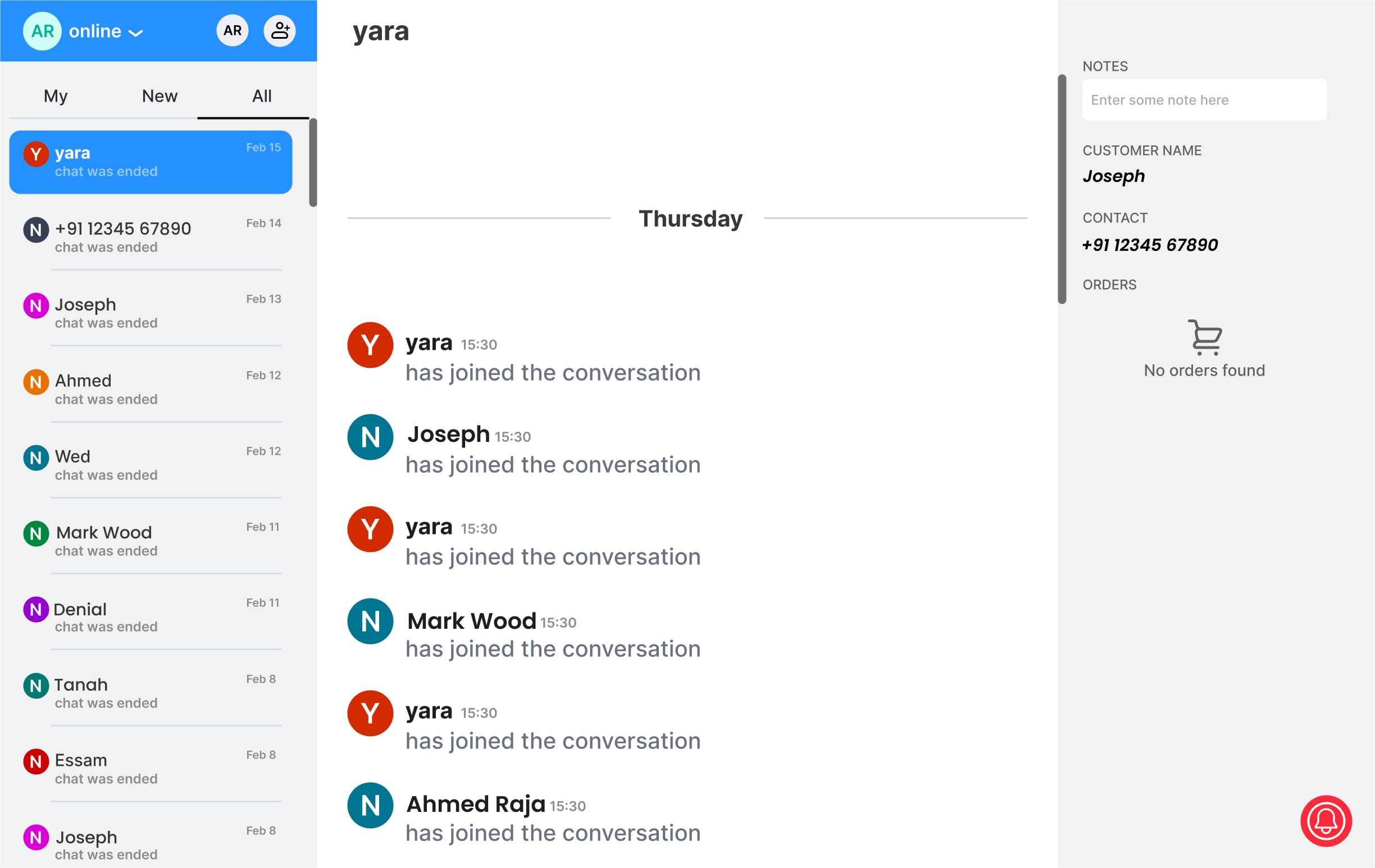
Task: Click the orange N avatar for Ahmed
Action: coord(35,382)
